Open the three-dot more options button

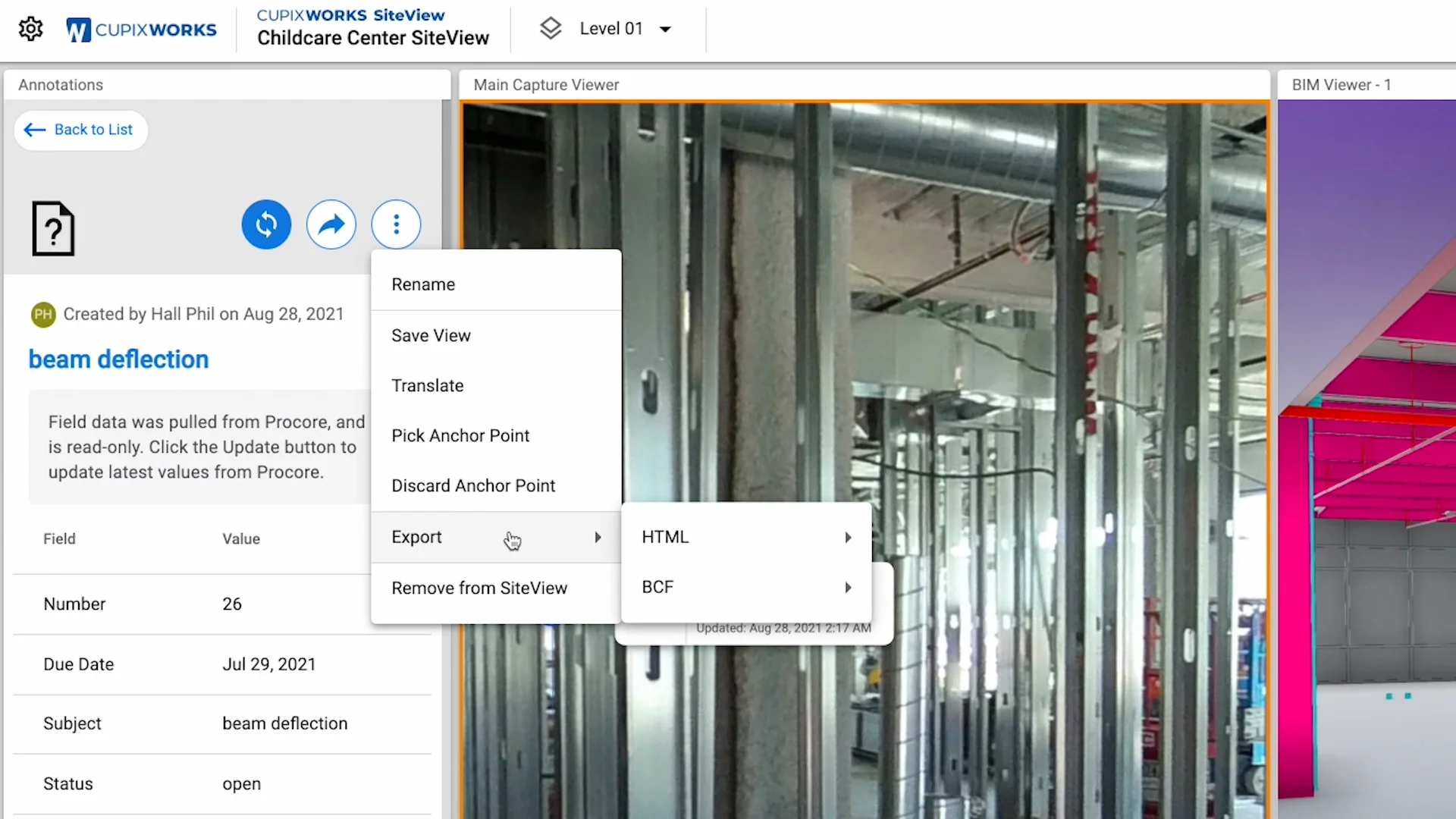point(396,224)
